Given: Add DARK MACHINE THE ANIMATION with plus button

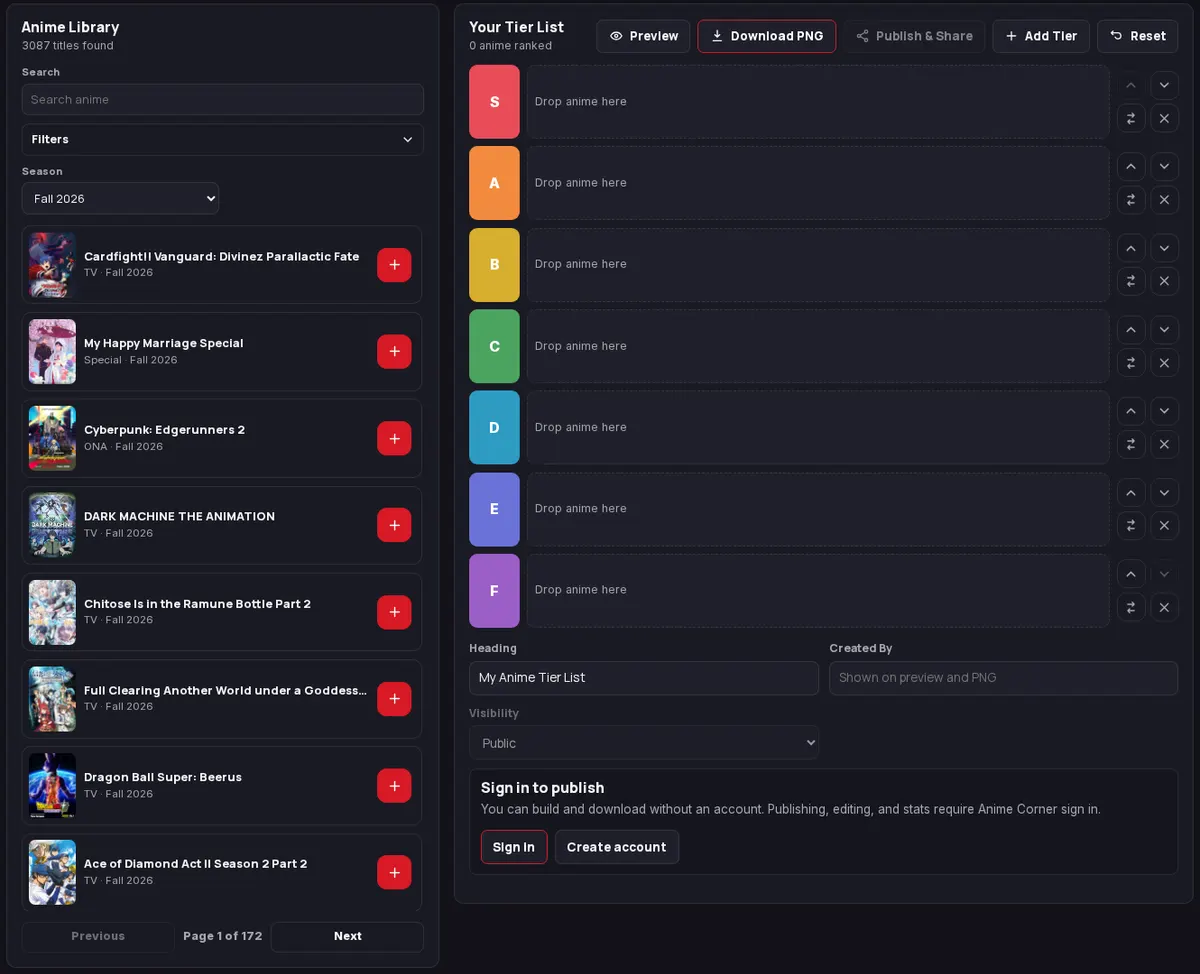Looking at the screenshot, I should [x=394, y=525].
